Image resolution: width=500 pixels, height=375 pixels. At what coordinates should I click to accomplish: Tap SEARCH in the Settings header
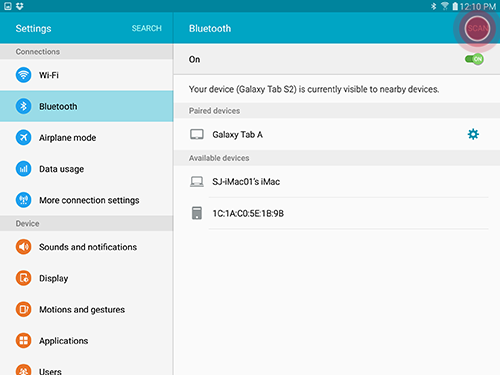click(x=147, y=28)
